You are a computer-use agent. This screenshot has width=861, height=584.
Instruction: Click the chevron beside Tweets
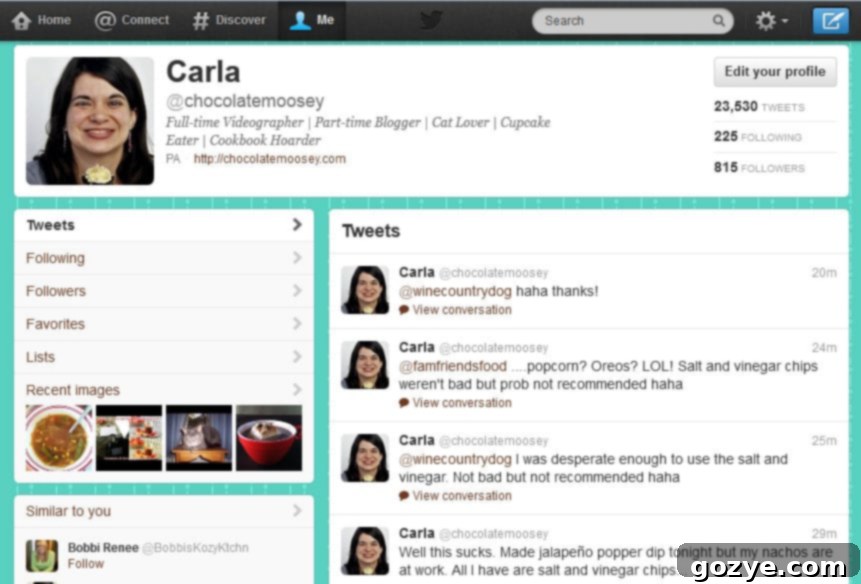click(x=297, y=224)
